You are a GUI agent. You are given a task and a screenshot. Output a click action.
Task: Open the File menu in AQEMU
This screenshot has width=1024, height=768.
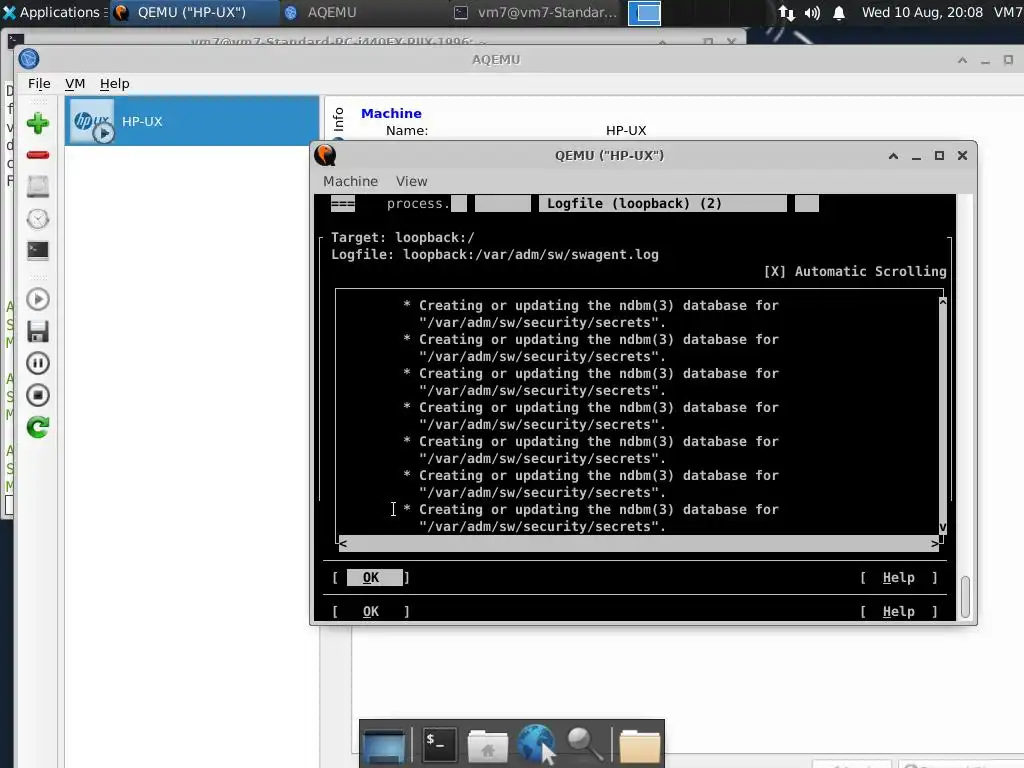pos(39,84)
